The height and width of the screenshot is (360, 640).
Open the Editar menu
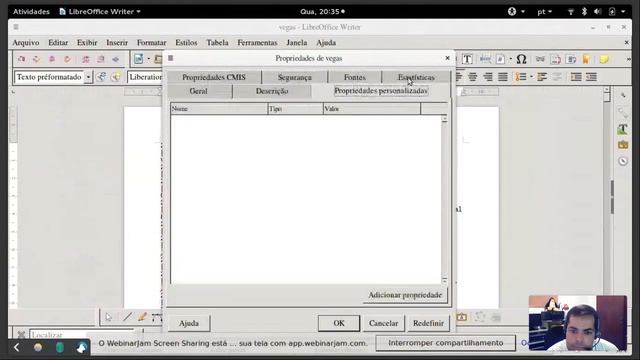click(x=58, y=42)
